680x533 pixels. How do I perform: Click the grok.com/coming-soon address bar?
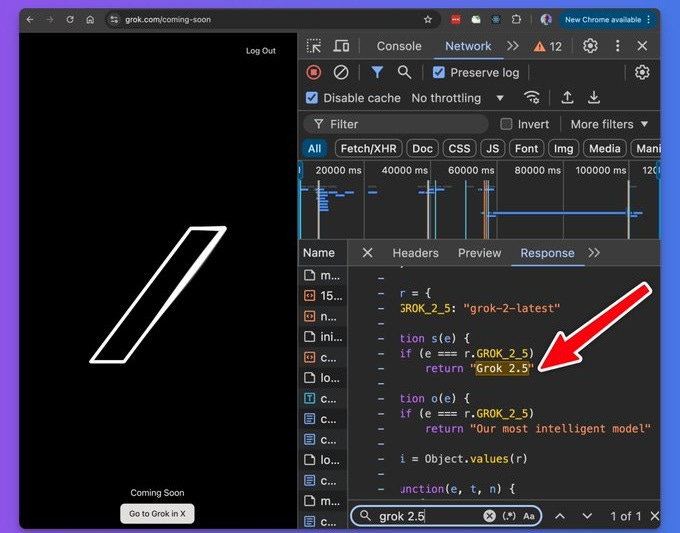(x=273, y=20)
